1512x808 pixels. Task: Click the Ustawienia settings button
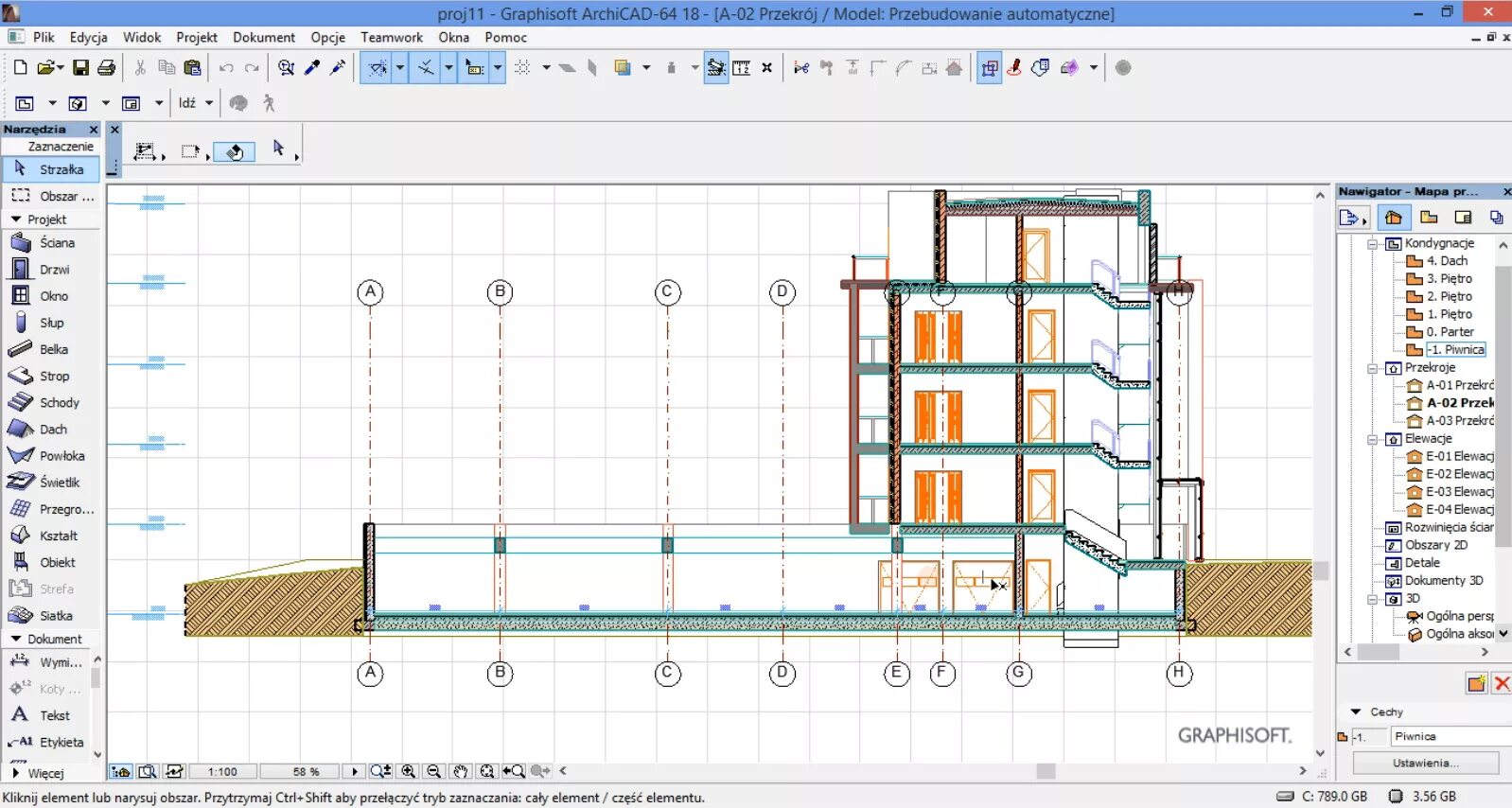pos(1425,763)
